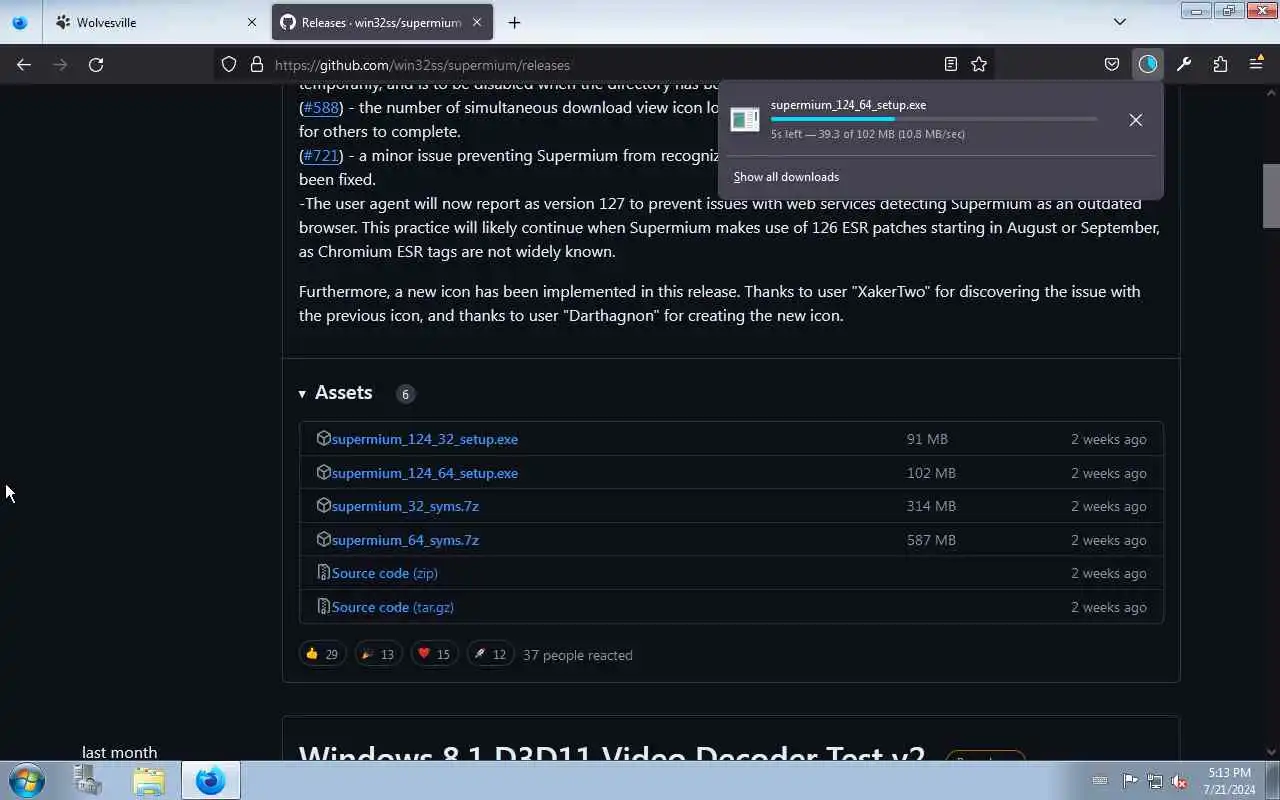Click the scrollbar down arrow
1280x800 pixels.
pos(1271,752)
